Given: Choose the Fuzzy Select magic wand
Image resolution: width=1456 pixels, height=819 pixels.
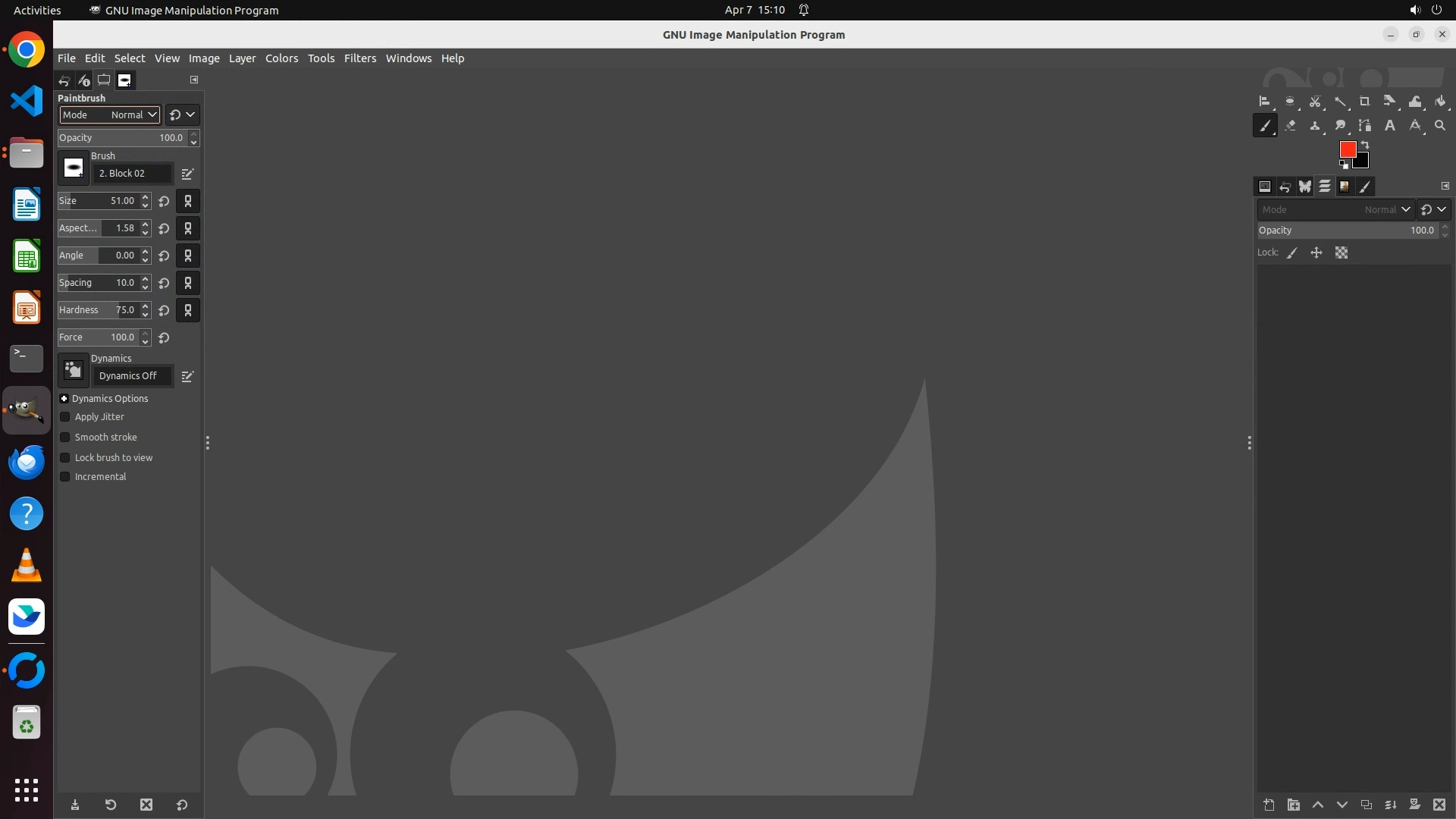Looking at the screenshot, I should [x=1340, y=102].
